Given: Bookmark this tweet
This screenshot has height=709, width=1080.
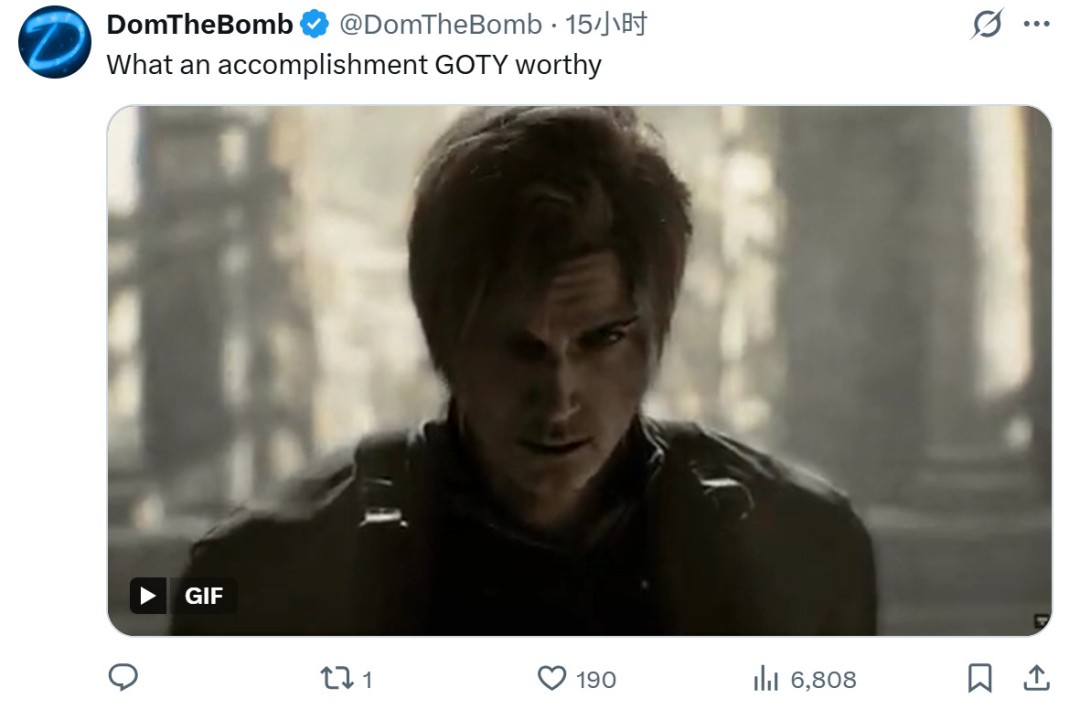Looking at the screenshot, I should (x=979, y=679).
